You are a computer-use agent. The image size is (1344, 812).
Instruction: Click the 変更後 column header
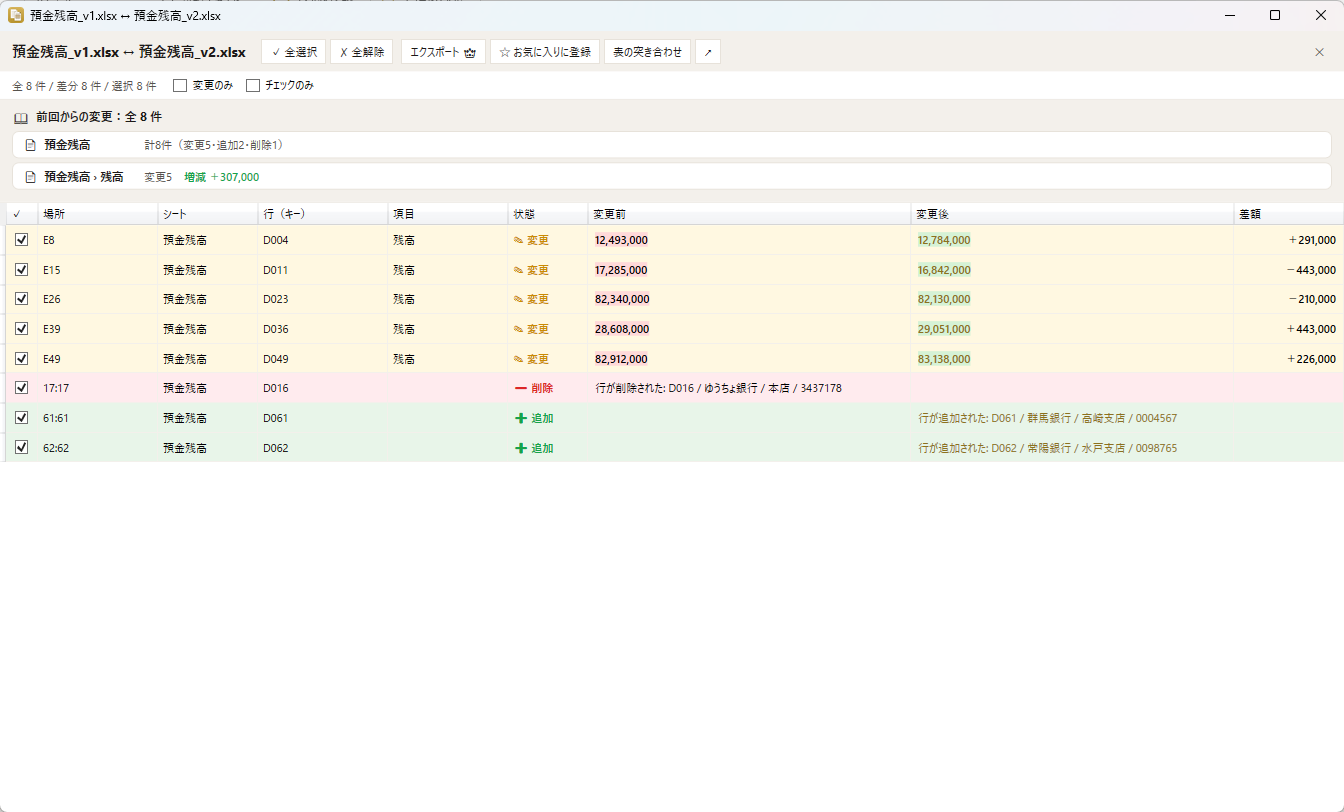(1072, 214)
